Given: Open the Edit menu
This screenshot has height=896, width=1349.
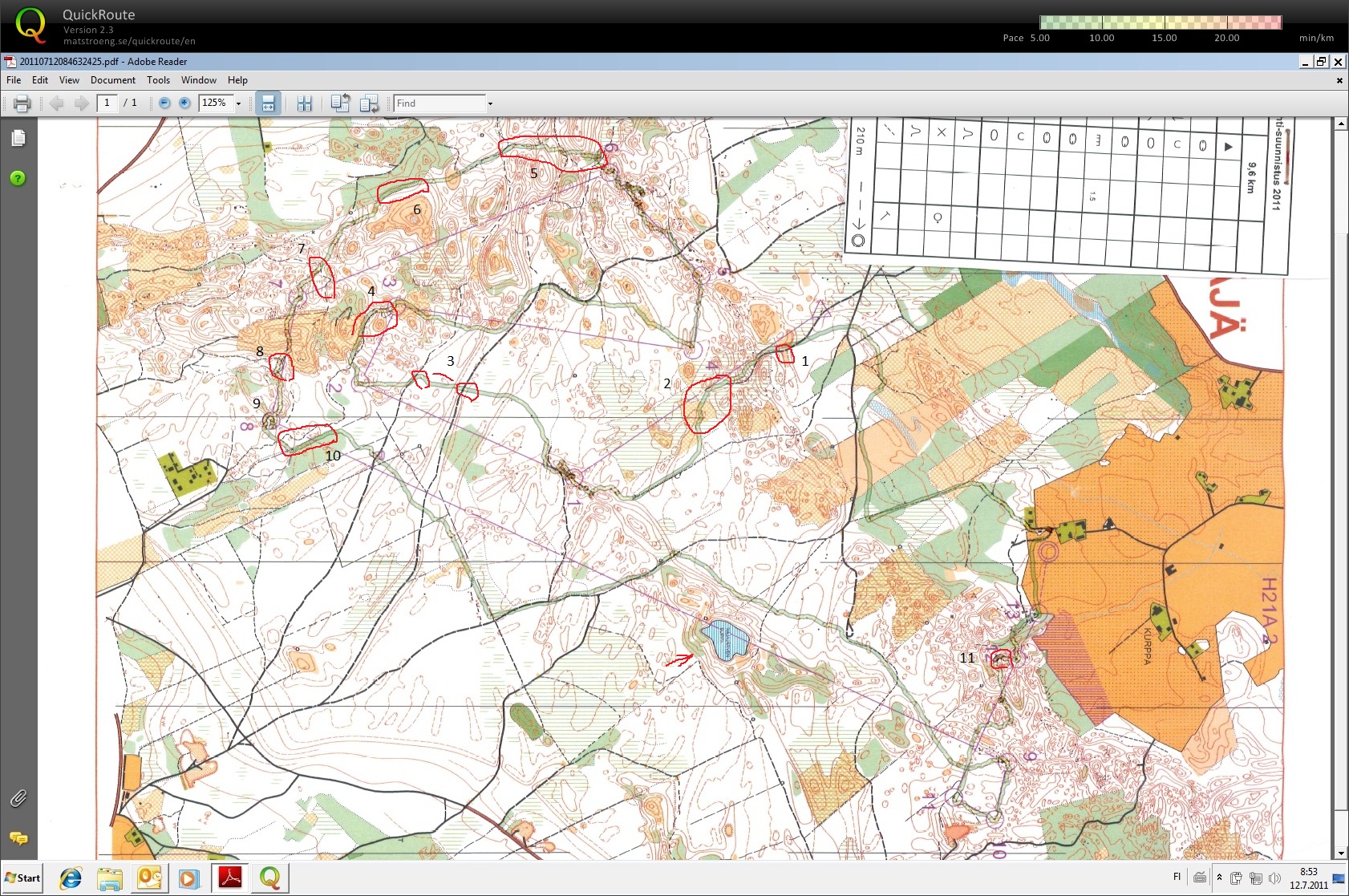Looking at the screenshot, I should [40, 80].
